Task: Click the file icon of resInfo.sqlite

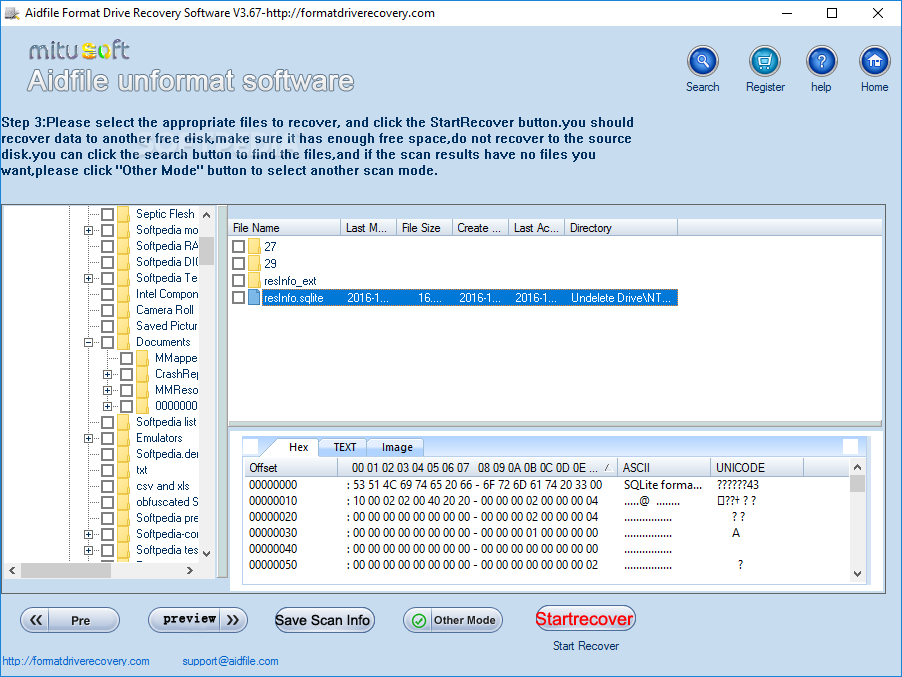Action: click(254, 297)
